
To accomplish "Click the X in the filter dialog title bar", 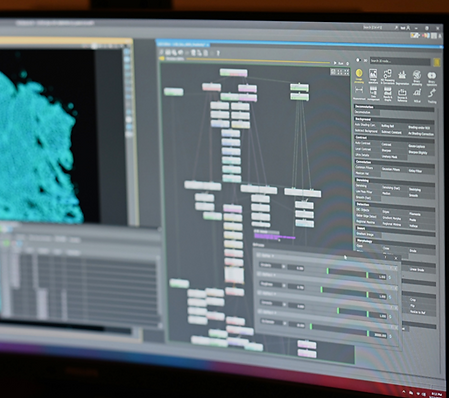I will (x=396, y=258).
